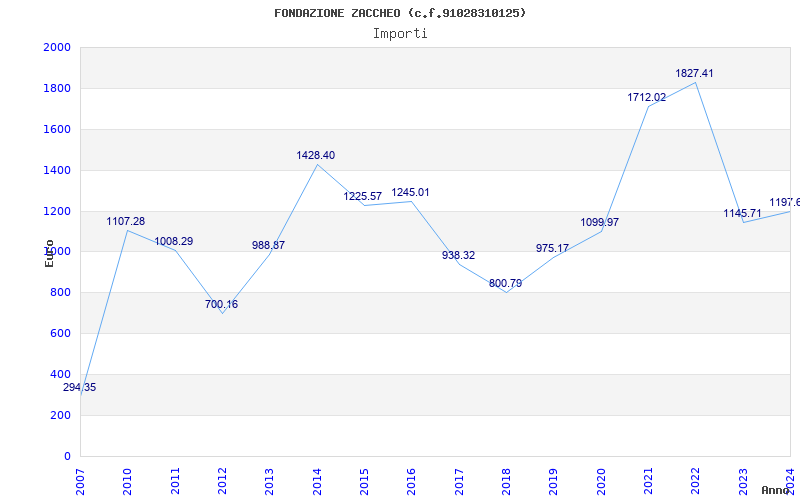Click y-axis tick label 200
This screenshot has width=800, height=500.
(60, 415)
